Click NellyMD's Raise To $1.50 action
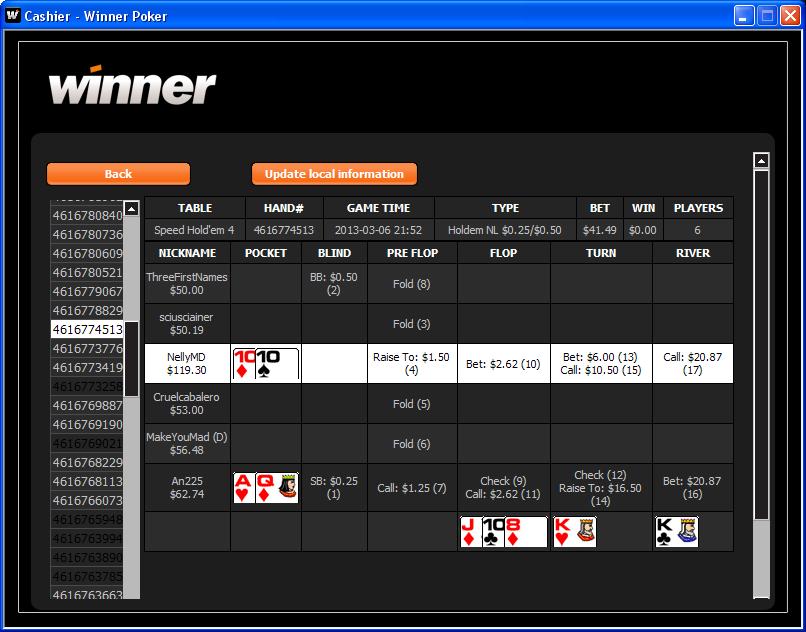The width and height of the screenshot is (806, 632). click(412, 364)
